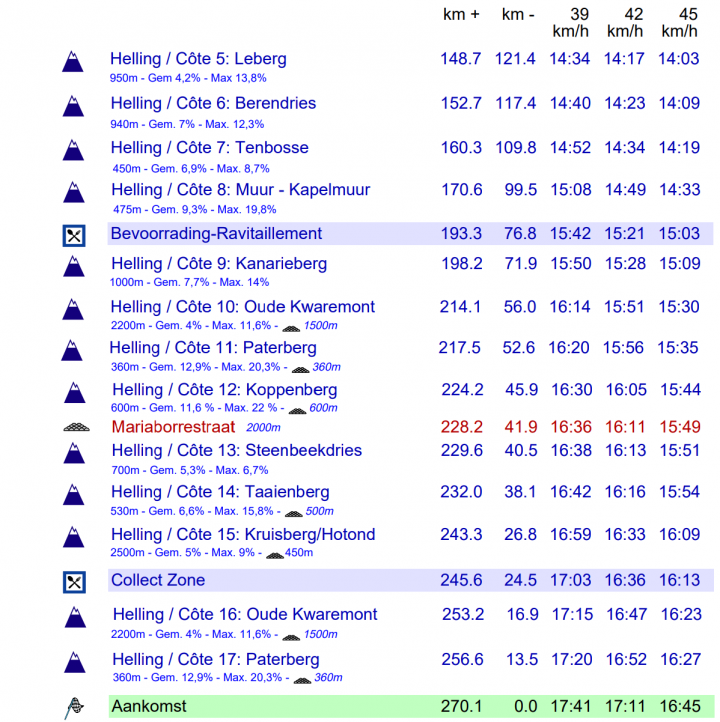Click the 16:13 time in Collect Zone row
Image resolution: width=720 pixels, height=722 pixels.
point(679,580)
